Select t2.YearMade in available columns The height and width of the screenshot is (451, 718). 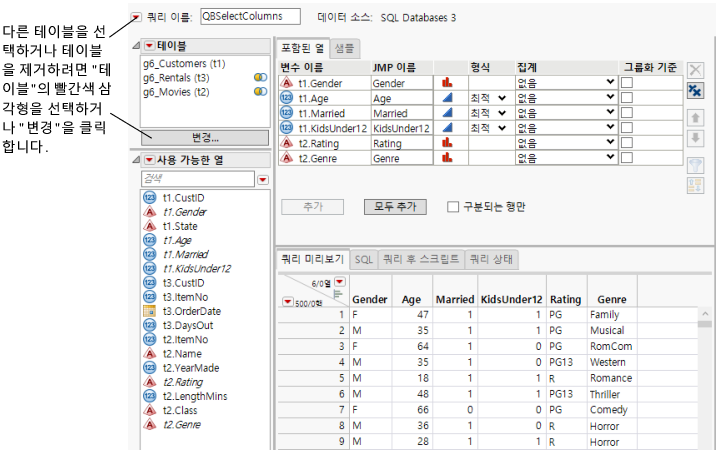coord(191,368)
